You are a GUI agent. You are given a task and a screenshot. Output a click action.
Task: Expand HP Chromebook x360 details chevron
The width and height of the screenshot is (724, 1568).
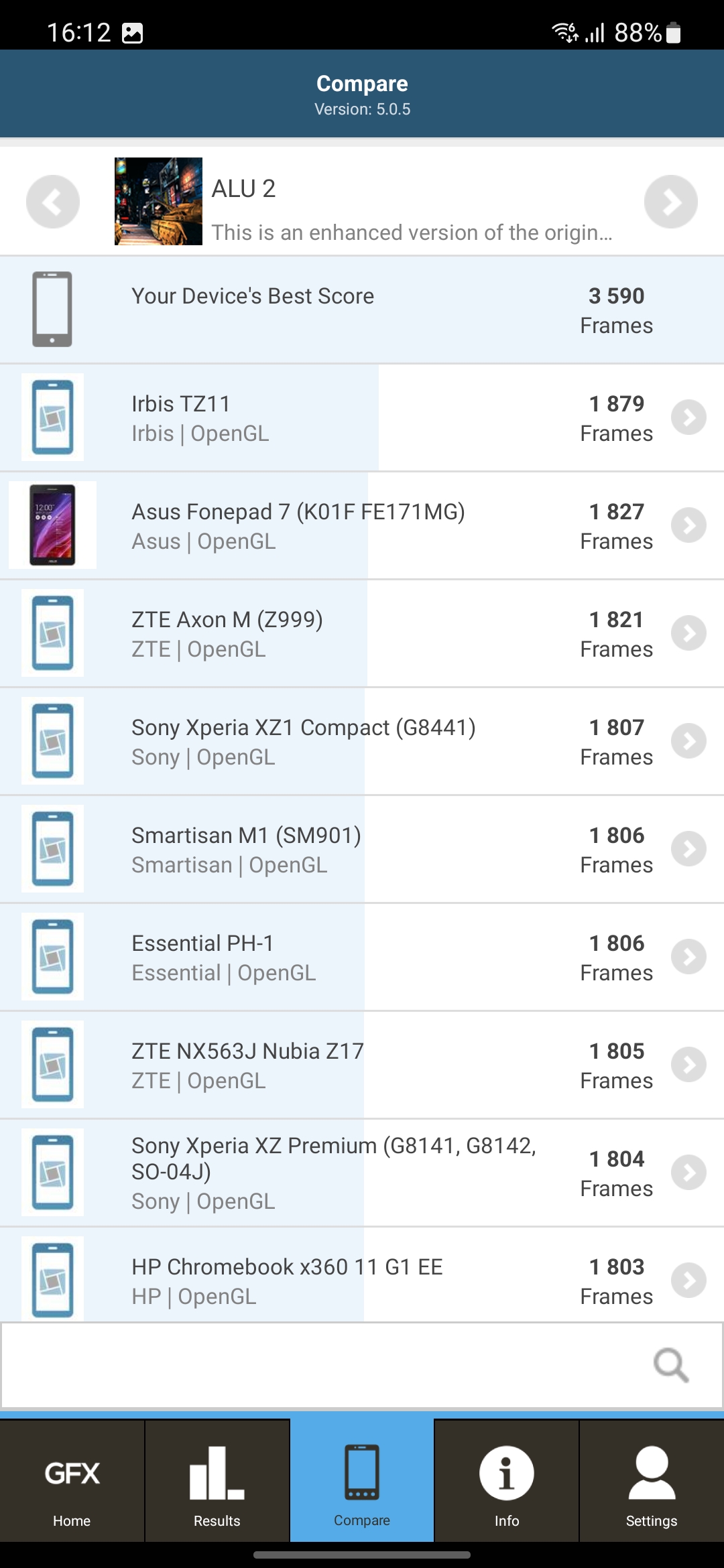[x=688, y=1281]
